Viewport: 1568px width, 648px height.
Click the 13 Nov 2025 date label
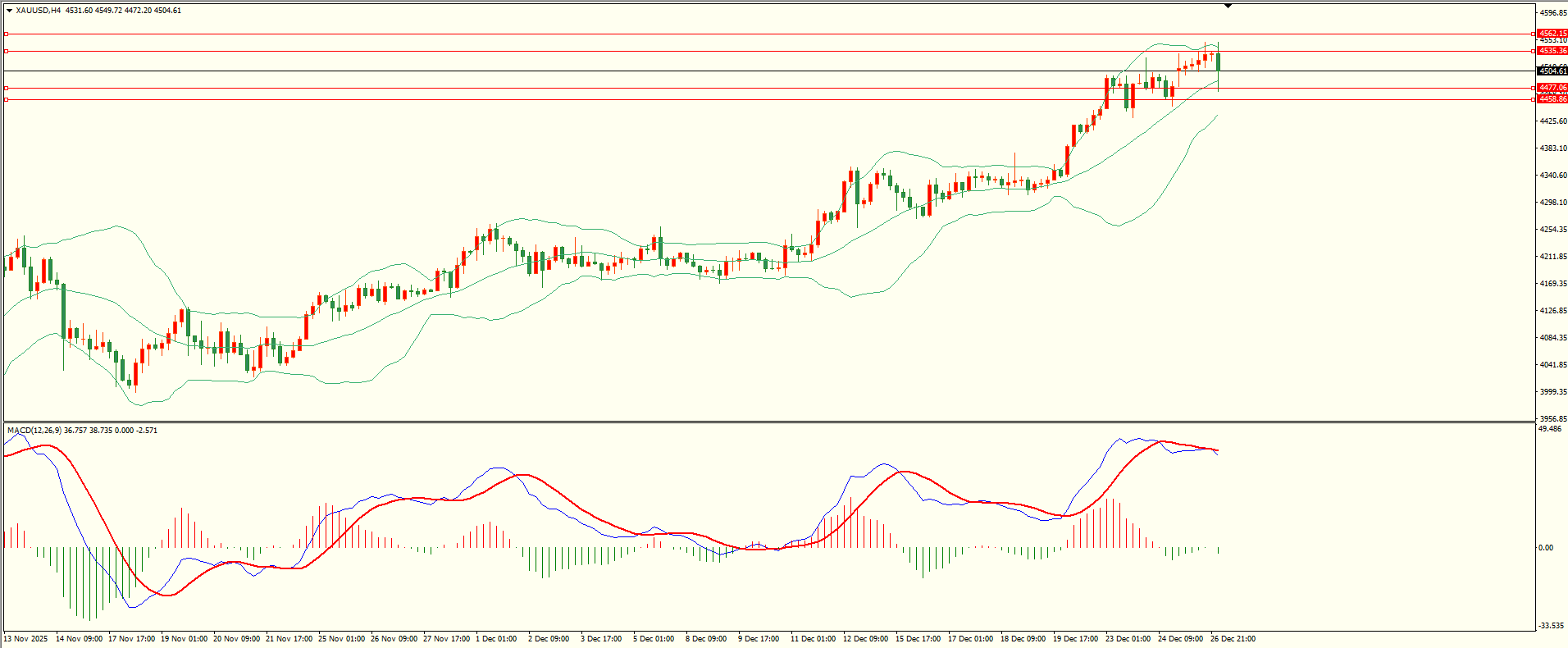(x=26, y=638)
